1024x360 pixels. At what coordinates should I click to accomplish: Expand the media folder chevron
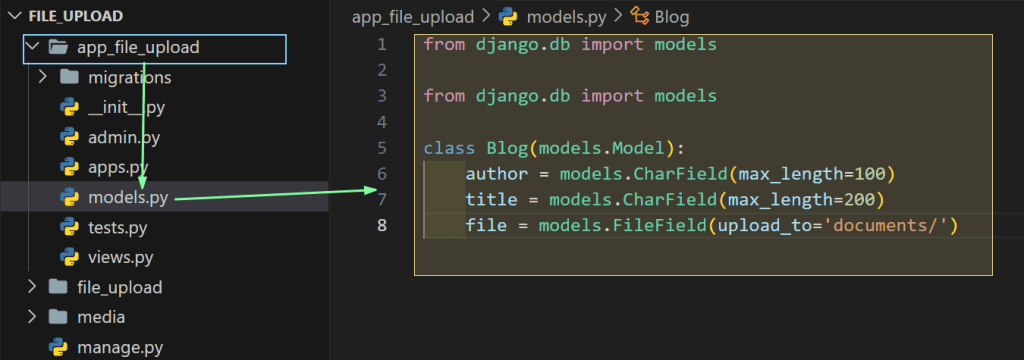31,317
